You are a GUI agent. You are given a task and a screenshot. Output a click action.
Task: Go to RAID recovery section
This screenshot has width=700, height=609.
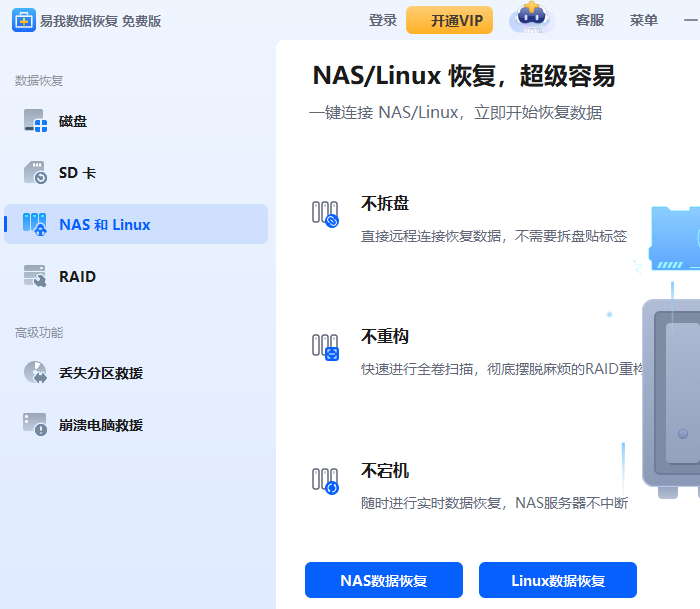136,276
